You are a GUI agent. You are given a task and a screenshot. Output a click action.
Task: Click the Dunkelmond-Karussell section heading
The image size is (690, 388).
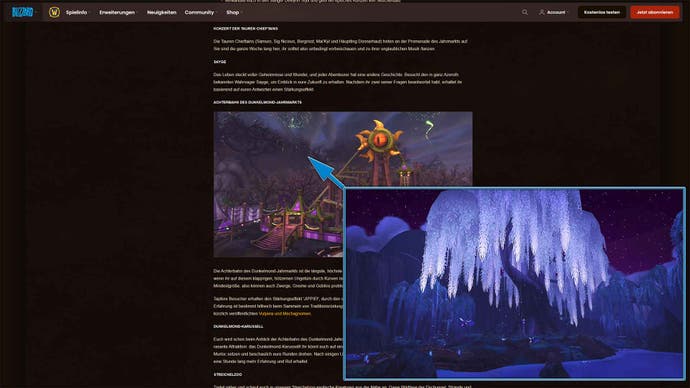239,326
